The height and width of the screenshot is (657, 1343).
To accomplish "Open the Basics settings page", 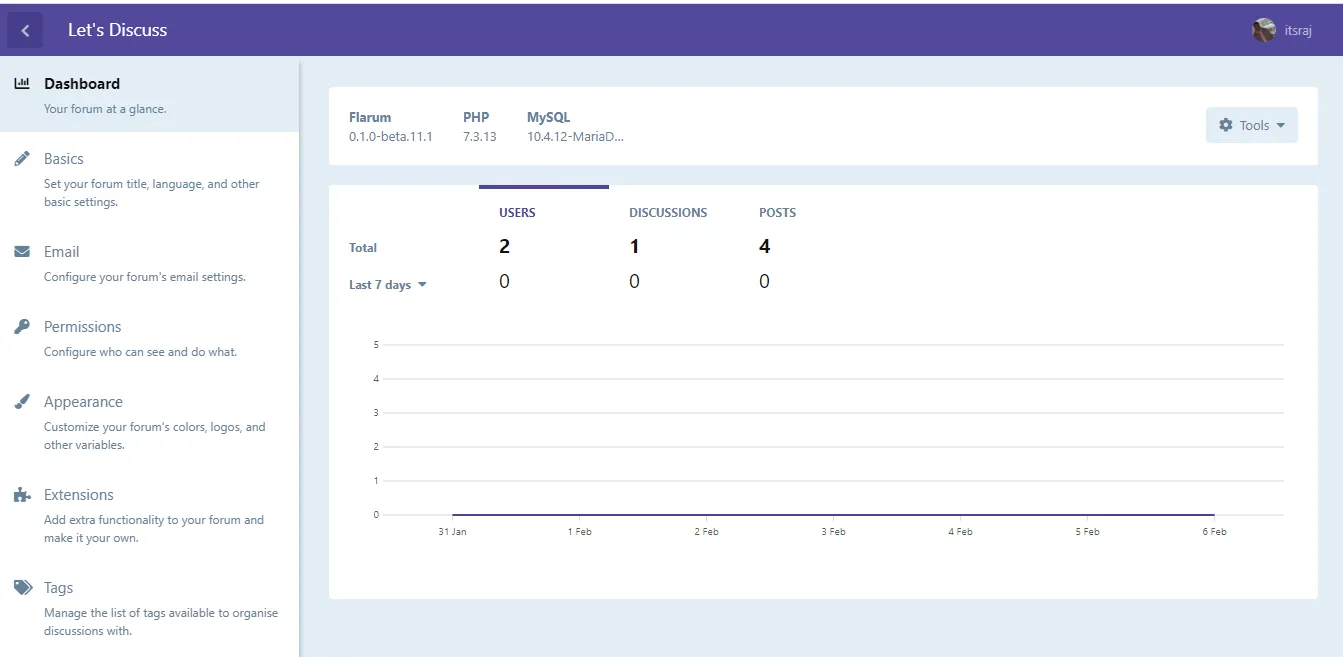I will [149, 179].
